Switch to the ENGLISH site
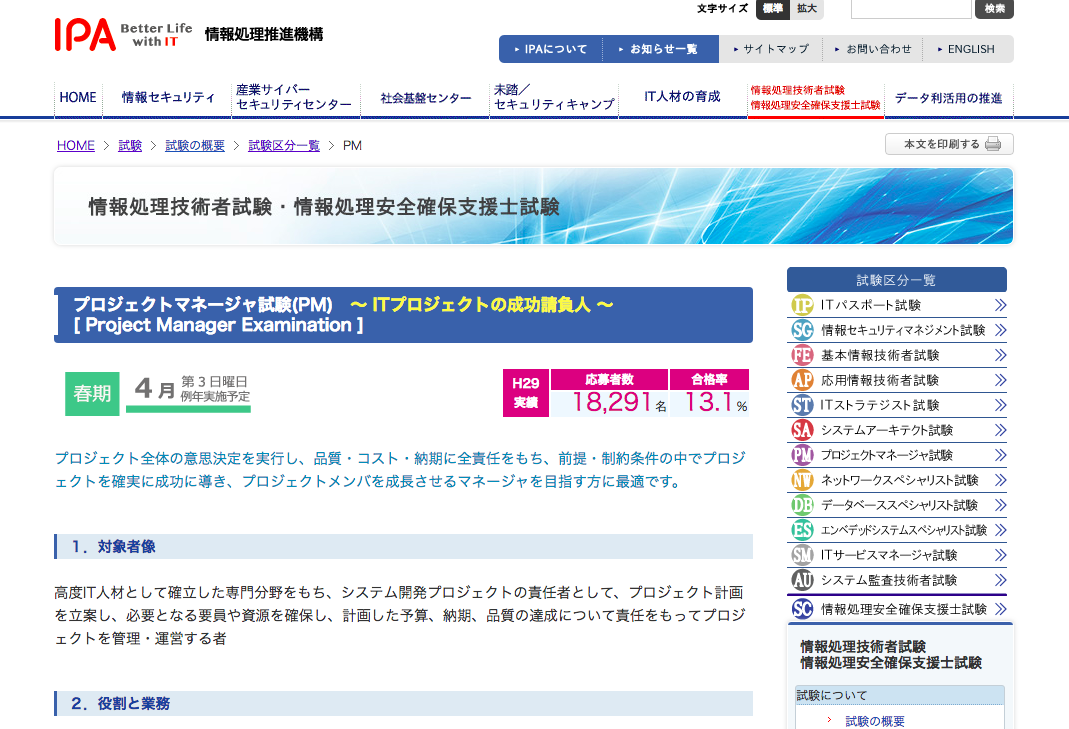The height and width of the screenshot is (729, 1069). (x=967, y=49)
